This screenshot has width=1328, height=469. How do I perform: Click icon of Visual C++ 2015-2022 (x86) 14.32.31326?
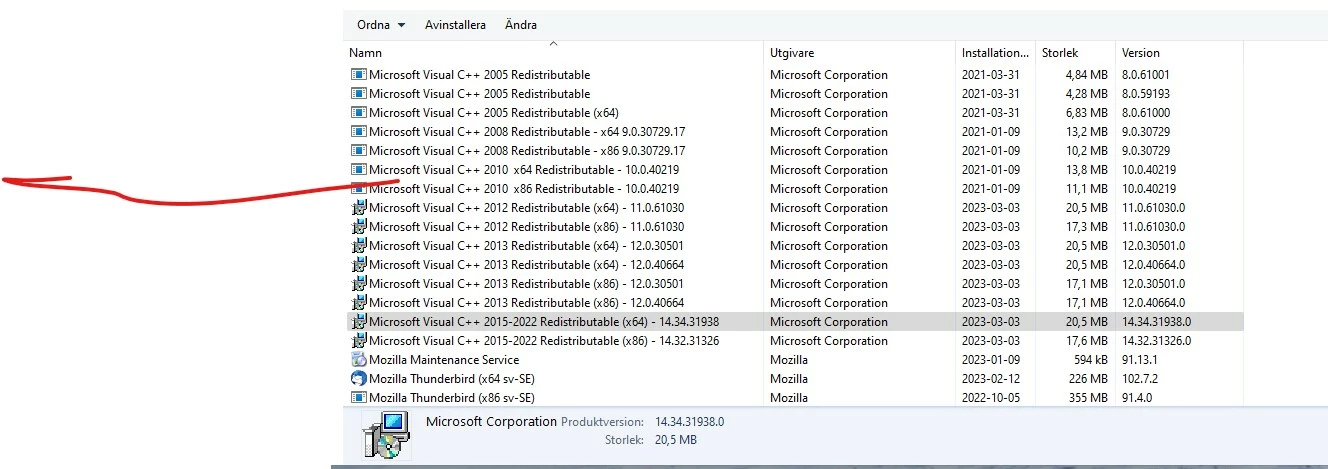[359, 341]
